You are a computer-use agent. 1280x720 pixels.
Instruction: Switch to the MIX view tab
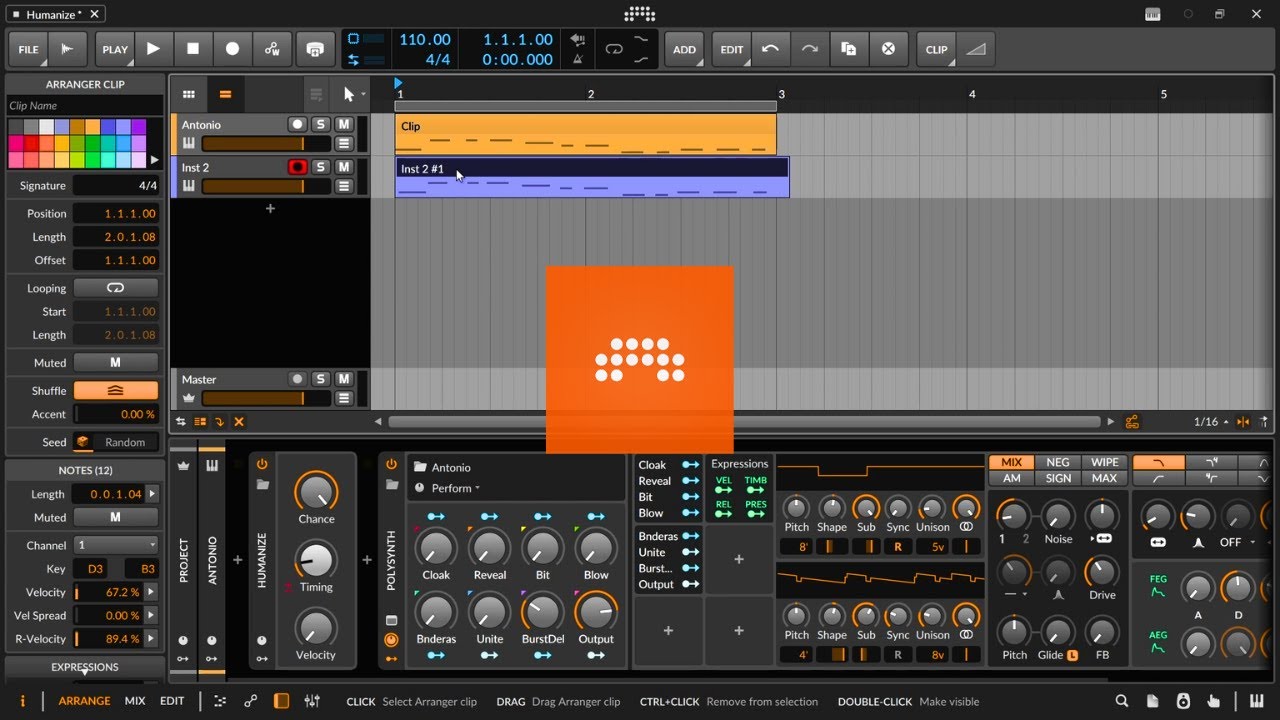click(x=135, y=701)
